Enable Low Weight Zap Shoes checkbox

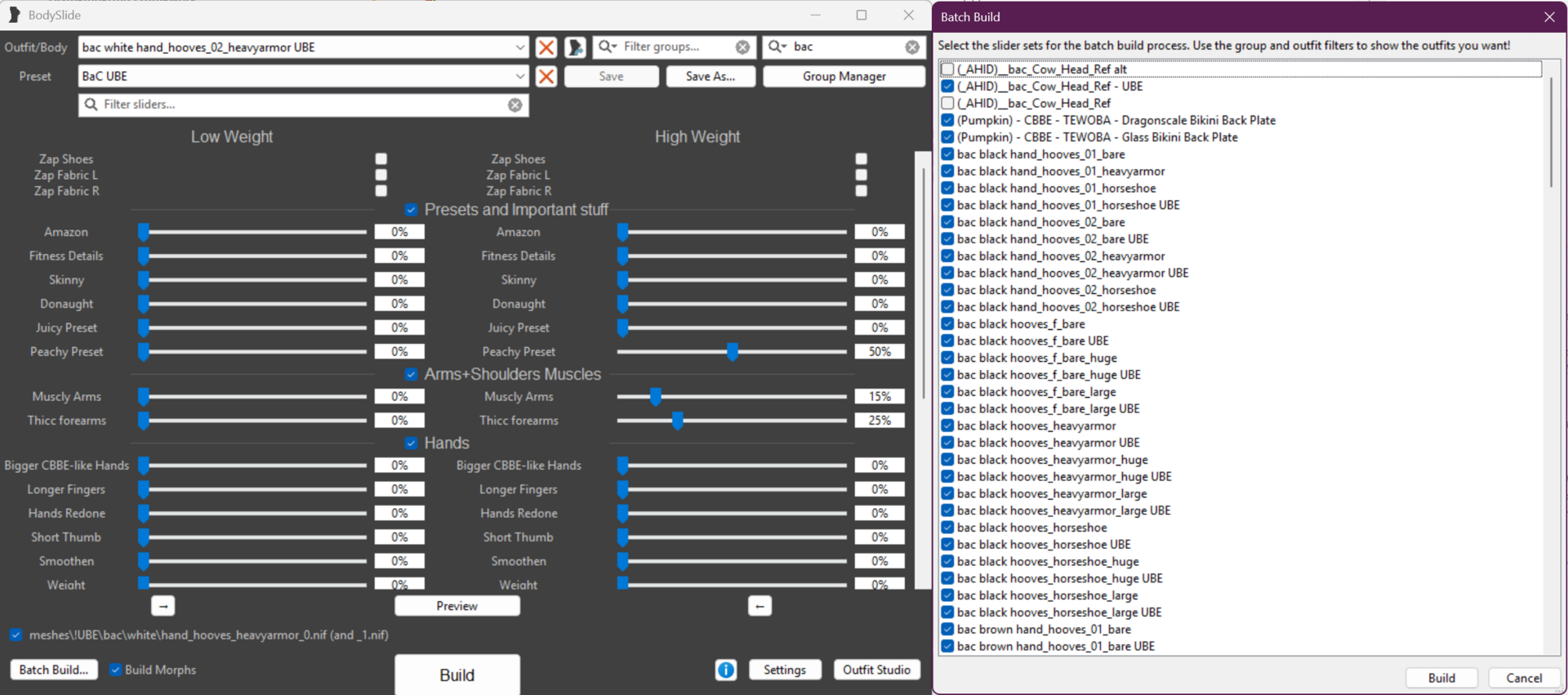coord(381,158)
